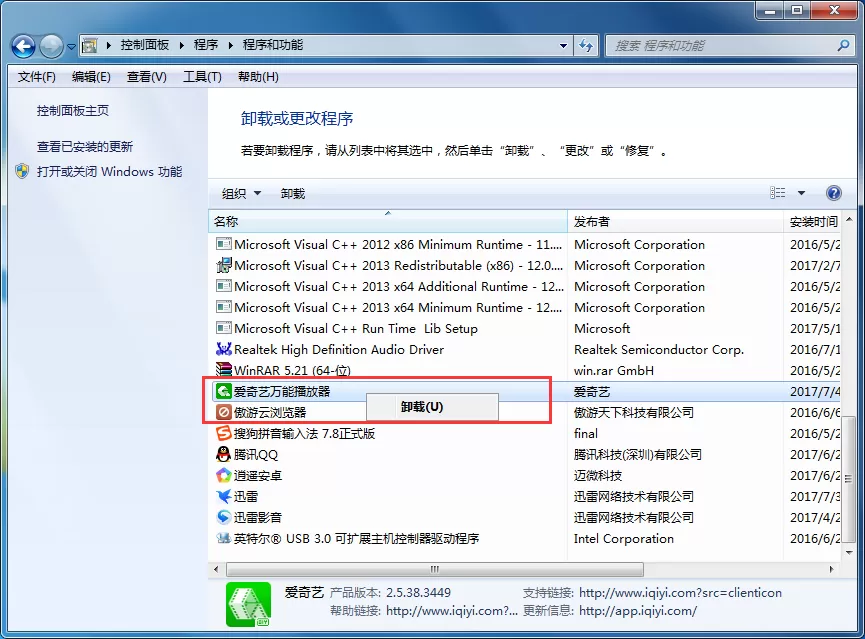Select the 英特尔 USB 3.0 driver icon

(223, 538)
